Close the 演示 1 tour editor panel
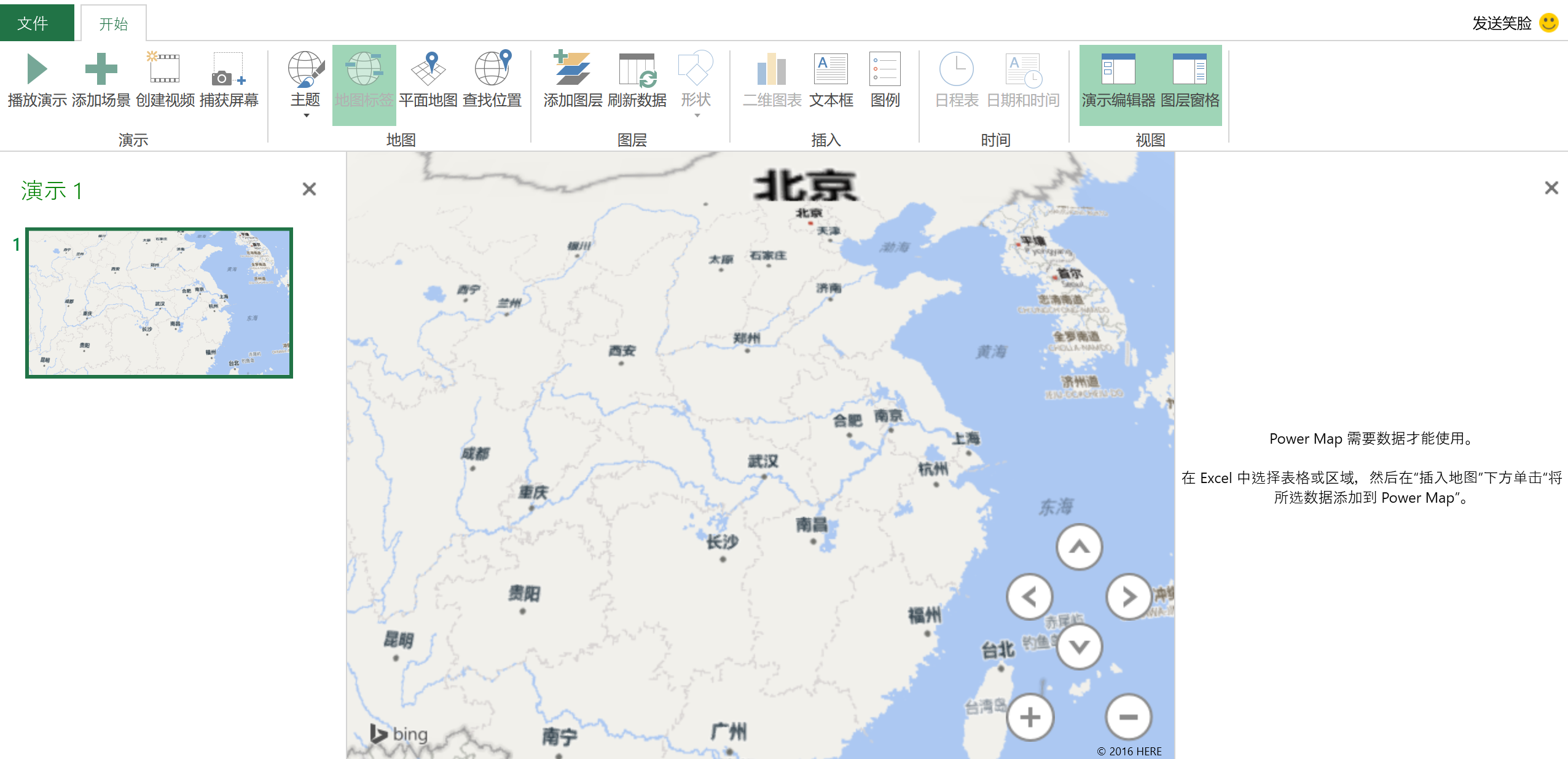The width and height of the screenshot is (1568, 759). click(309, 189)
